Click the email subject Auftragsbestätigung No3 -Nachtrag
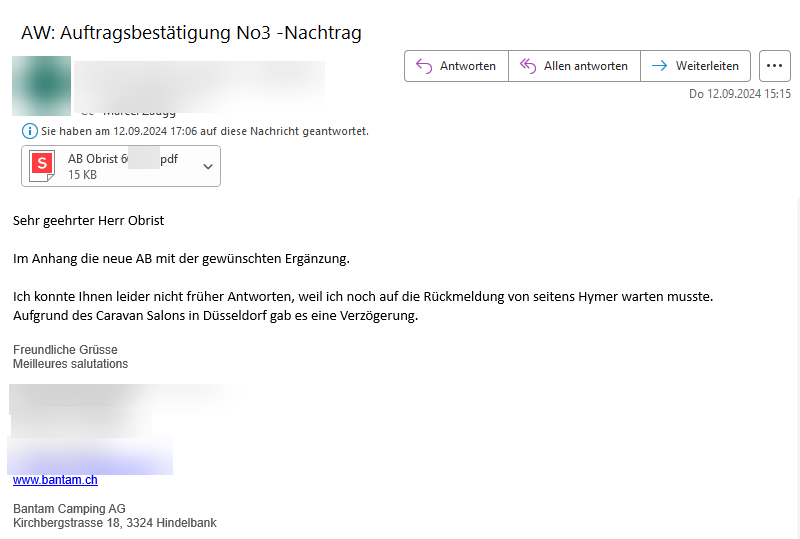800x539 pixels. tap(191, 33)
